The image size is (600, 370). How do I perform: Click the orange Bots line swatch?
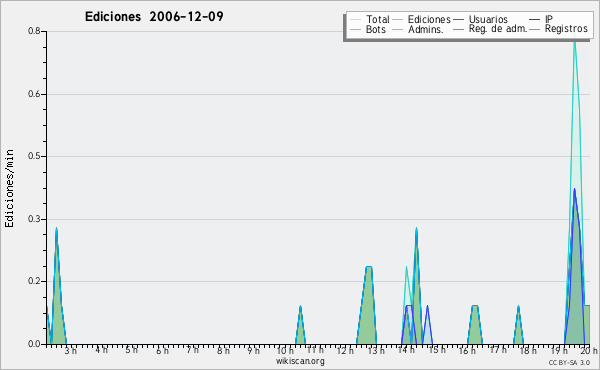(355, 29)
